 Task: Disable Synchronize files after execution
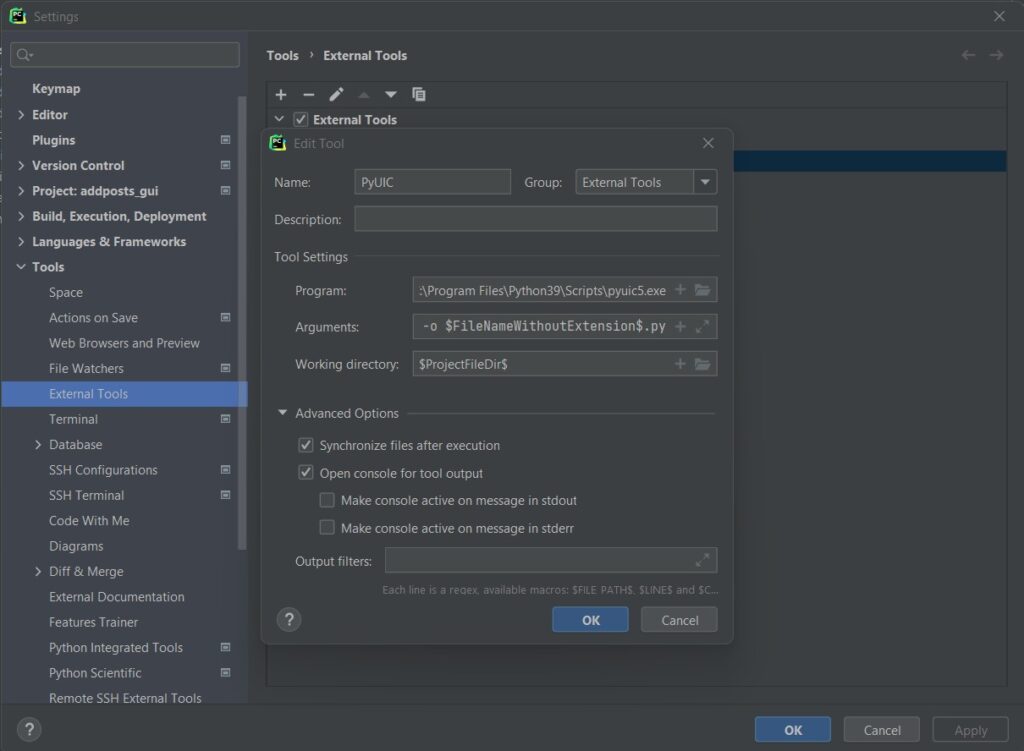pos(306,446)
